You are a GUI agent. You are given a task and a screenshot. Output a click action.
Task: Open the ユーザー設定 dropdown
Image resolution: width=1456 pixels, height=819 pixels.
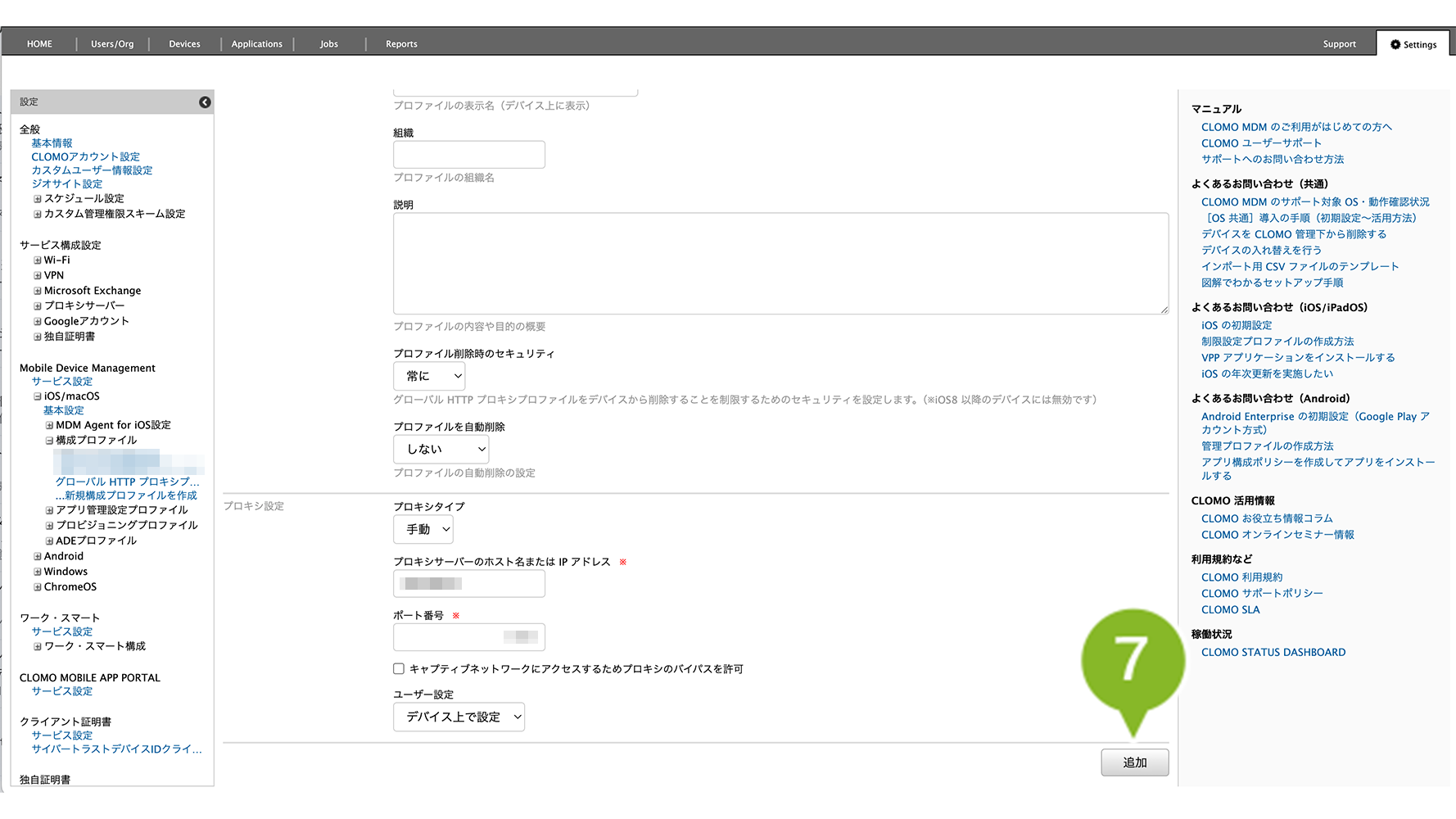459,717
